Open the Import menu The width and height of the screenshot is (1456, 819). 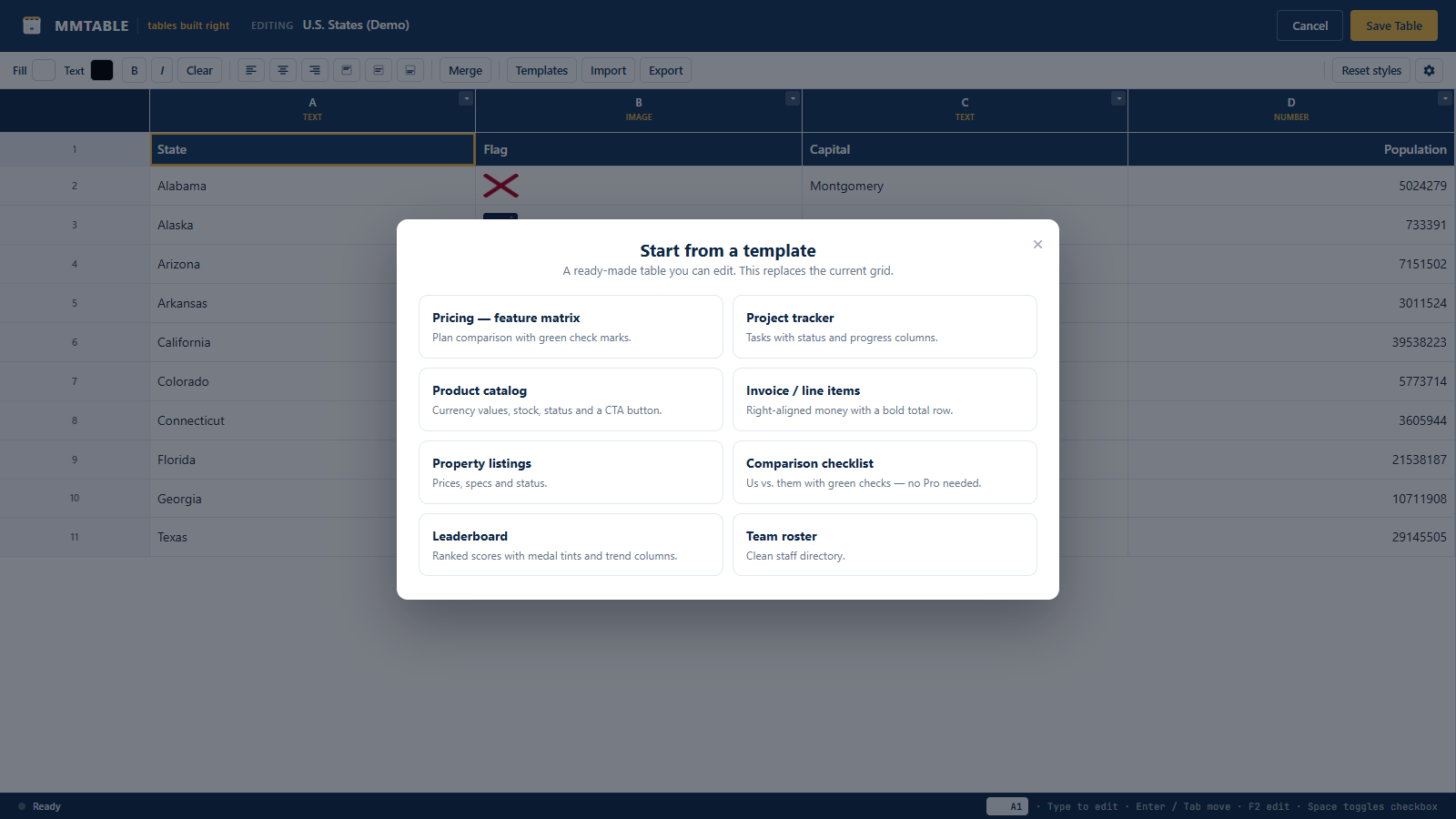point(608,70)
